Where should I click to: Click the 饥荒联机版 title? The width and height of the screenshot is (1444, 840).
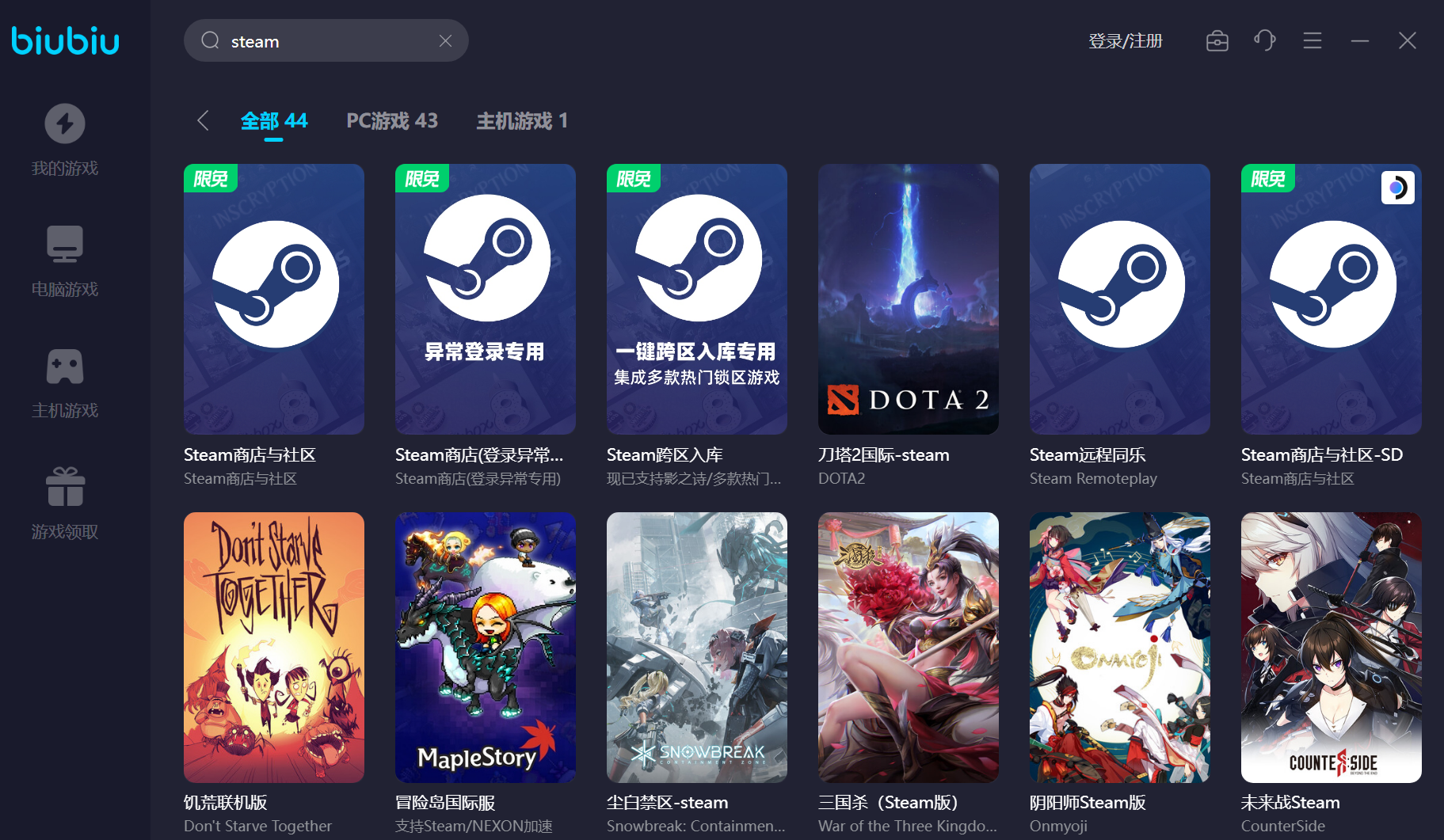pos(226,803)
